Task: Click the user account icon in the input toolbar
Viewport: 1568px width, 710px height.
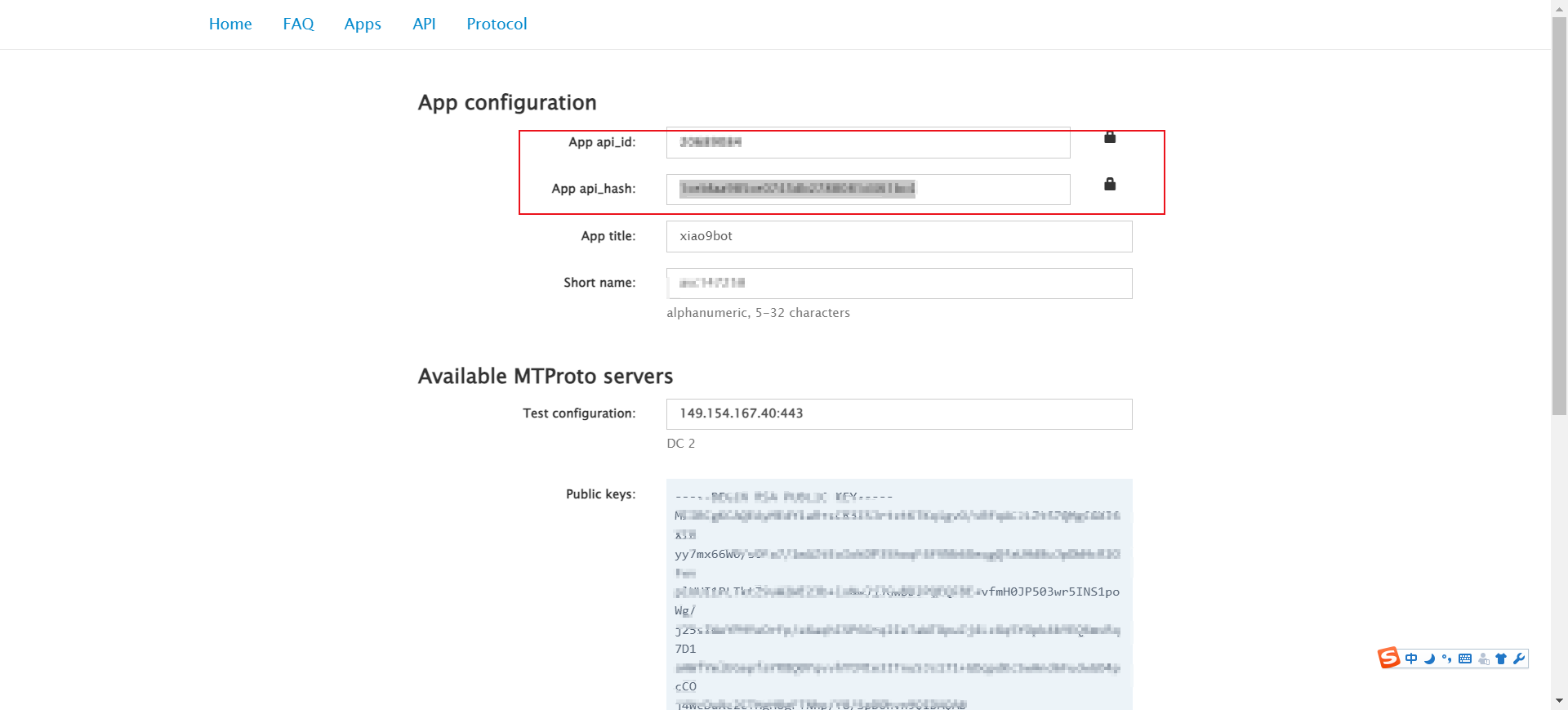Action: [1484, 659]
